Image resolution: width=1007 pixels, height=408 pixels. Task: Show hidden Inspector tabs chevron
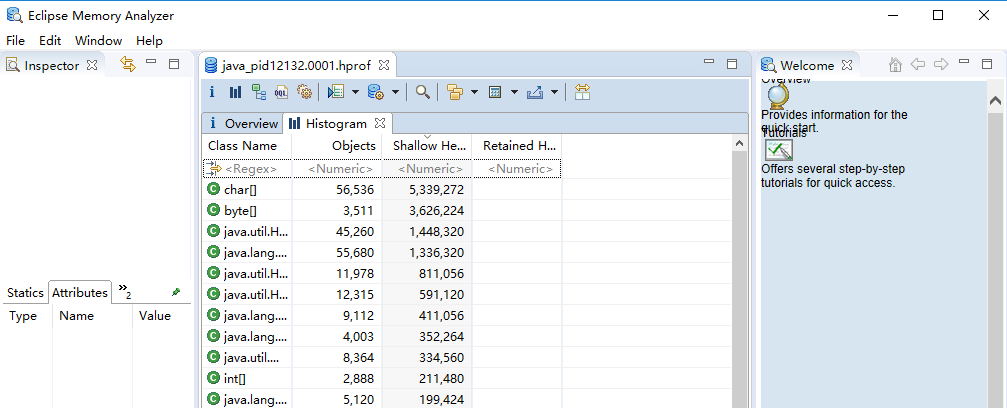[125, 291]
